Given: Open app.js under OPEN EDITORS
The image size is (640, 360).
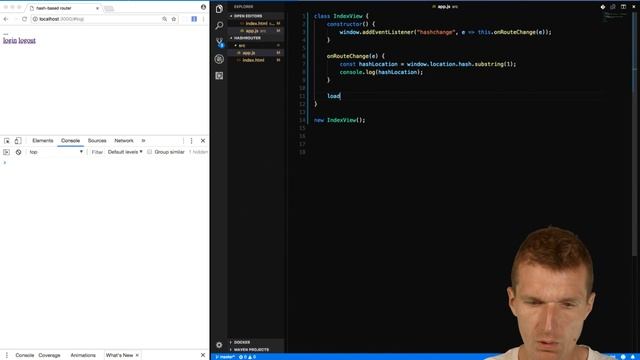Looking at the screenshot, I should click(x=256, y=31).
